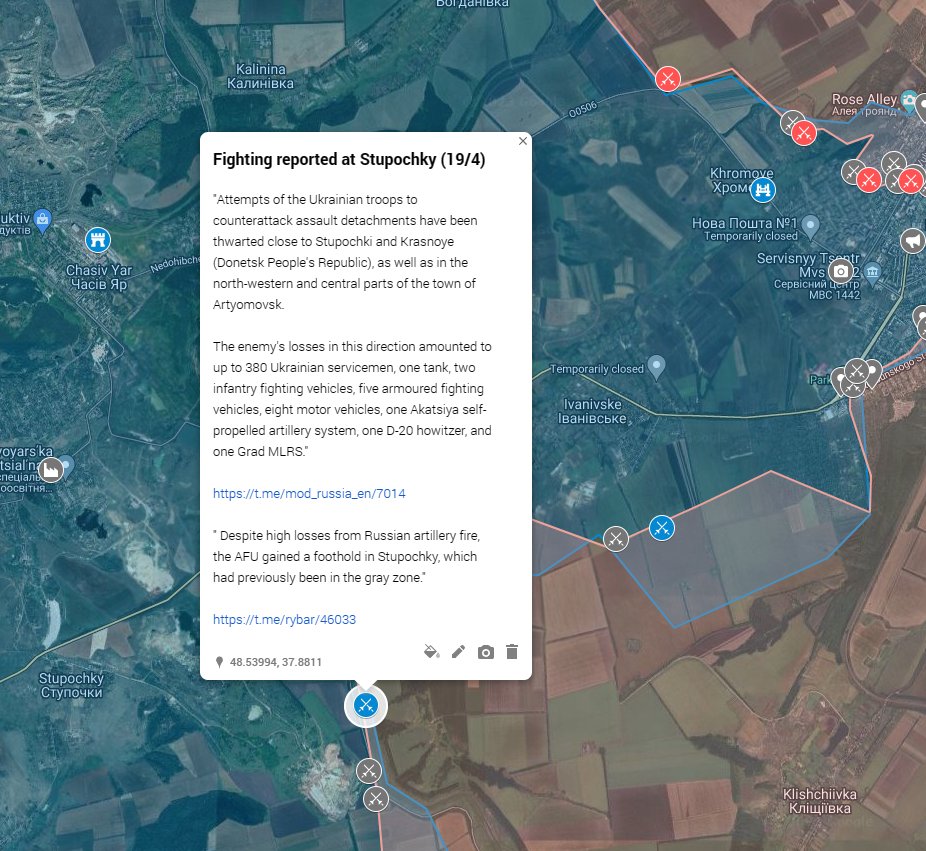Select the blue battle marker below popup

(x=366, y=705)
